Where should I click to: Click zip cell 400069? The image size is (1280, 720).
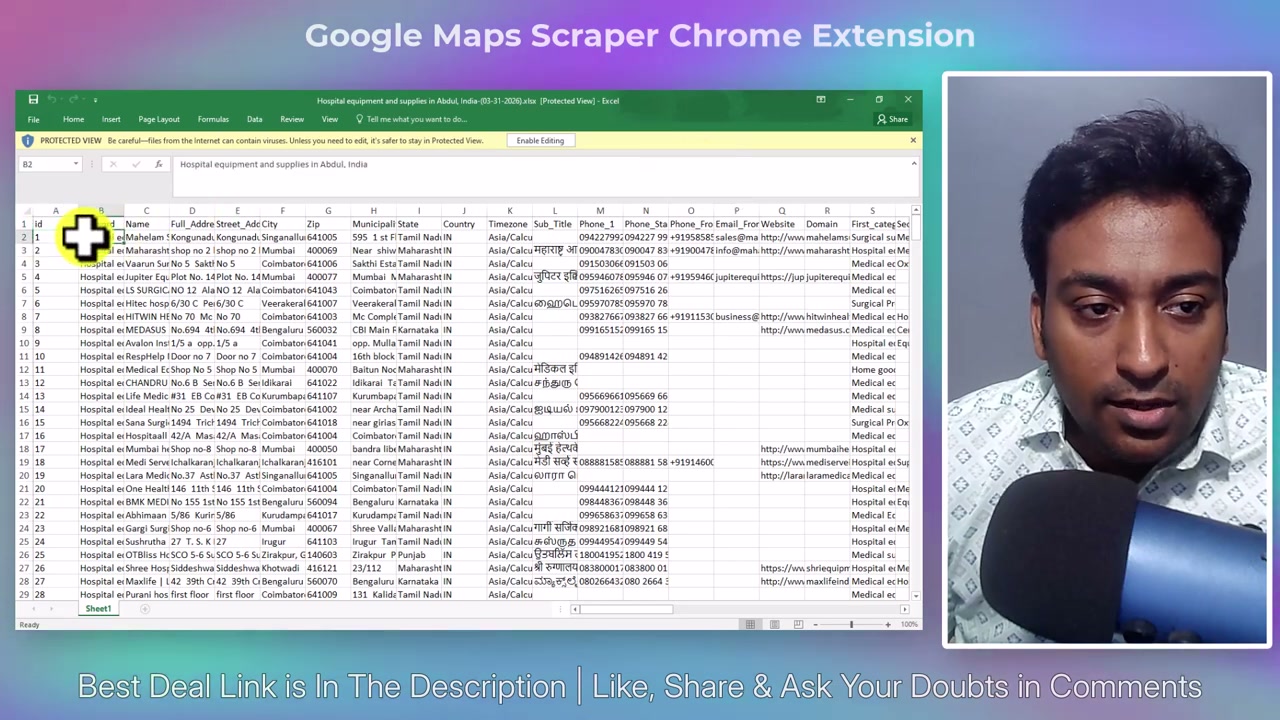[x=327, y=251]
